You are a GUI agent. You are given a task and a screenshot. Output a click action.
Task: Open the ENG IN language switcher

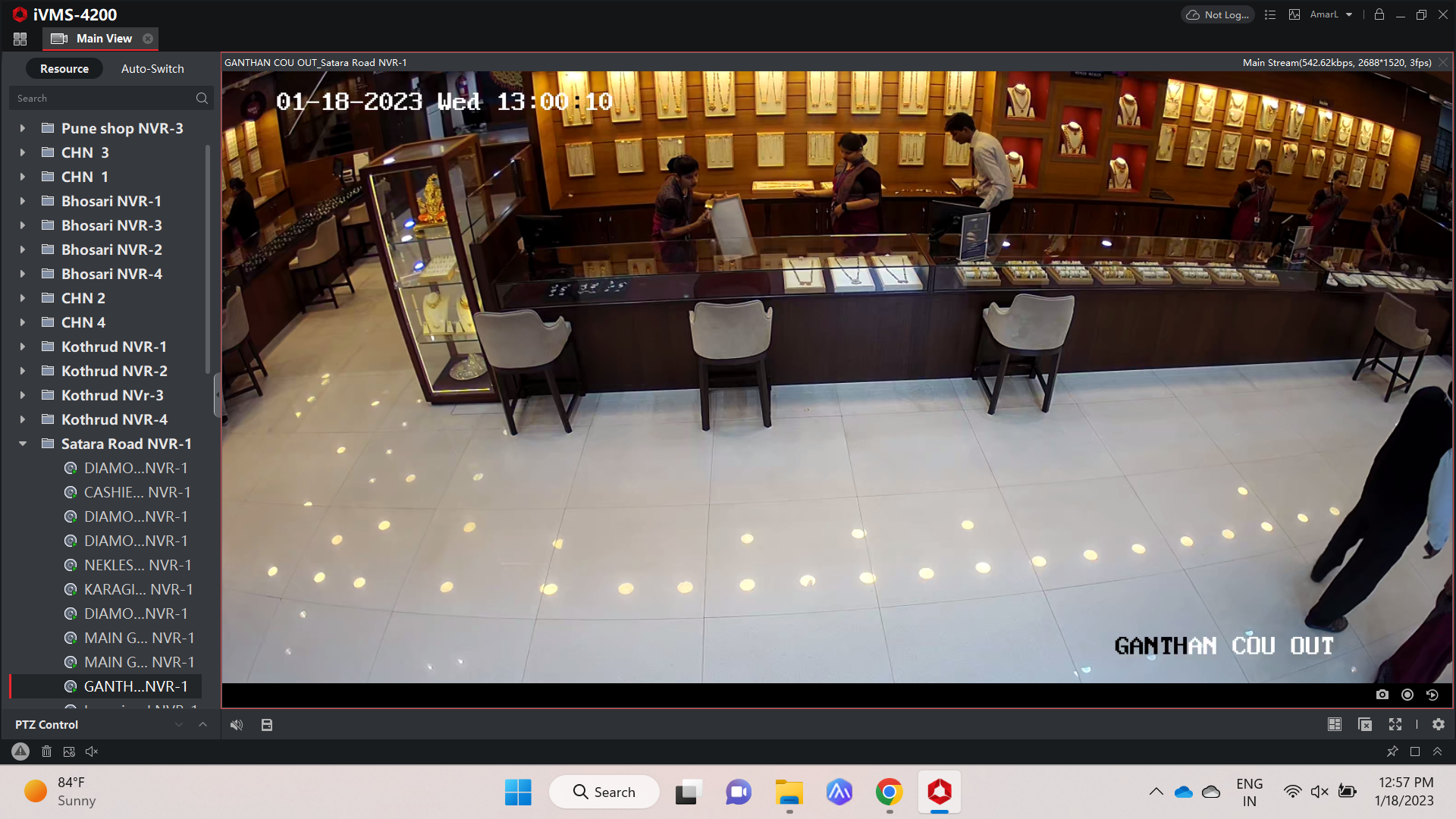[1249, 792]
